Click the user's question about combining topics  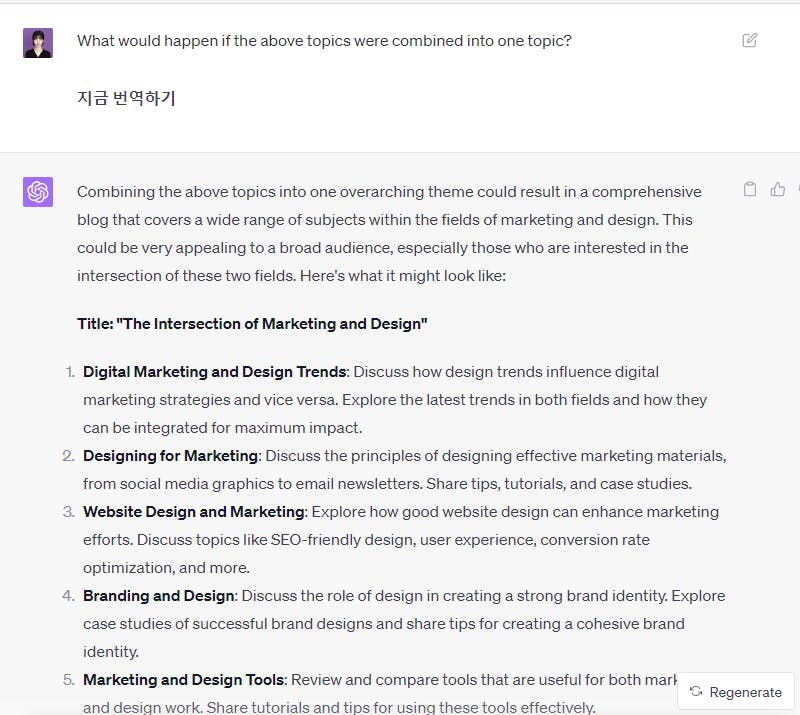point(324,41)
